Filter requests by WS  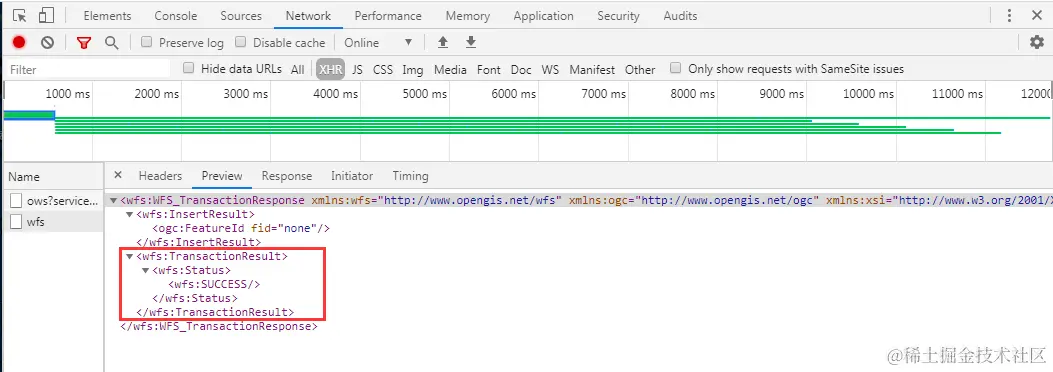pyautogui.click(x=550, y=69)
